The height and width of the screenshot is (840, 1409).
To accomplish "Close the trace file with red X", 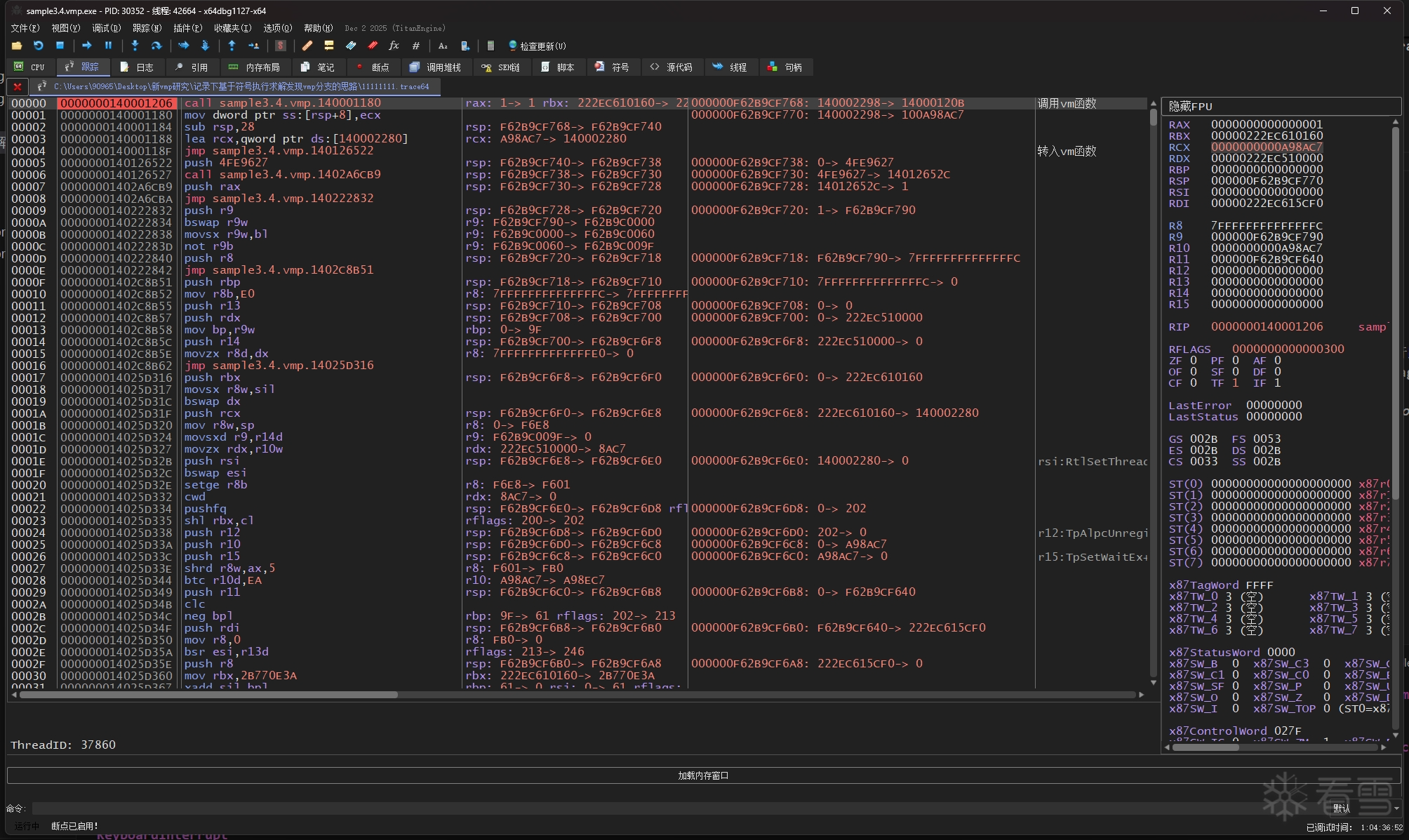I will [x=18, y=86].
